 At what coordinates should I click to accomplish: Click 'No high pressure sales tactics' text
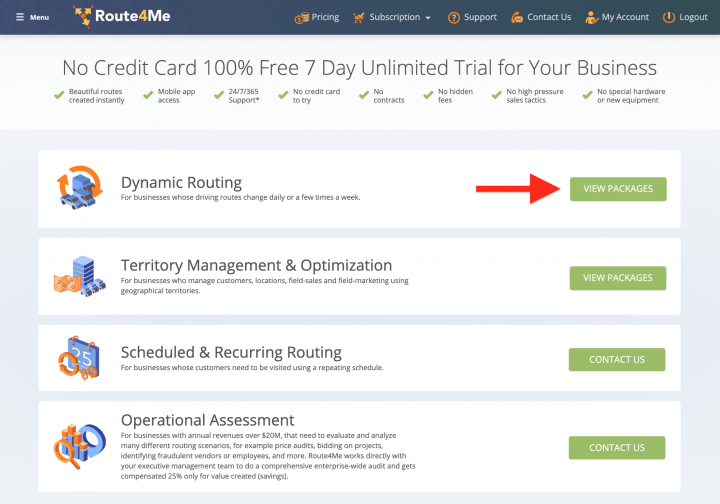[x=535, y=95]
